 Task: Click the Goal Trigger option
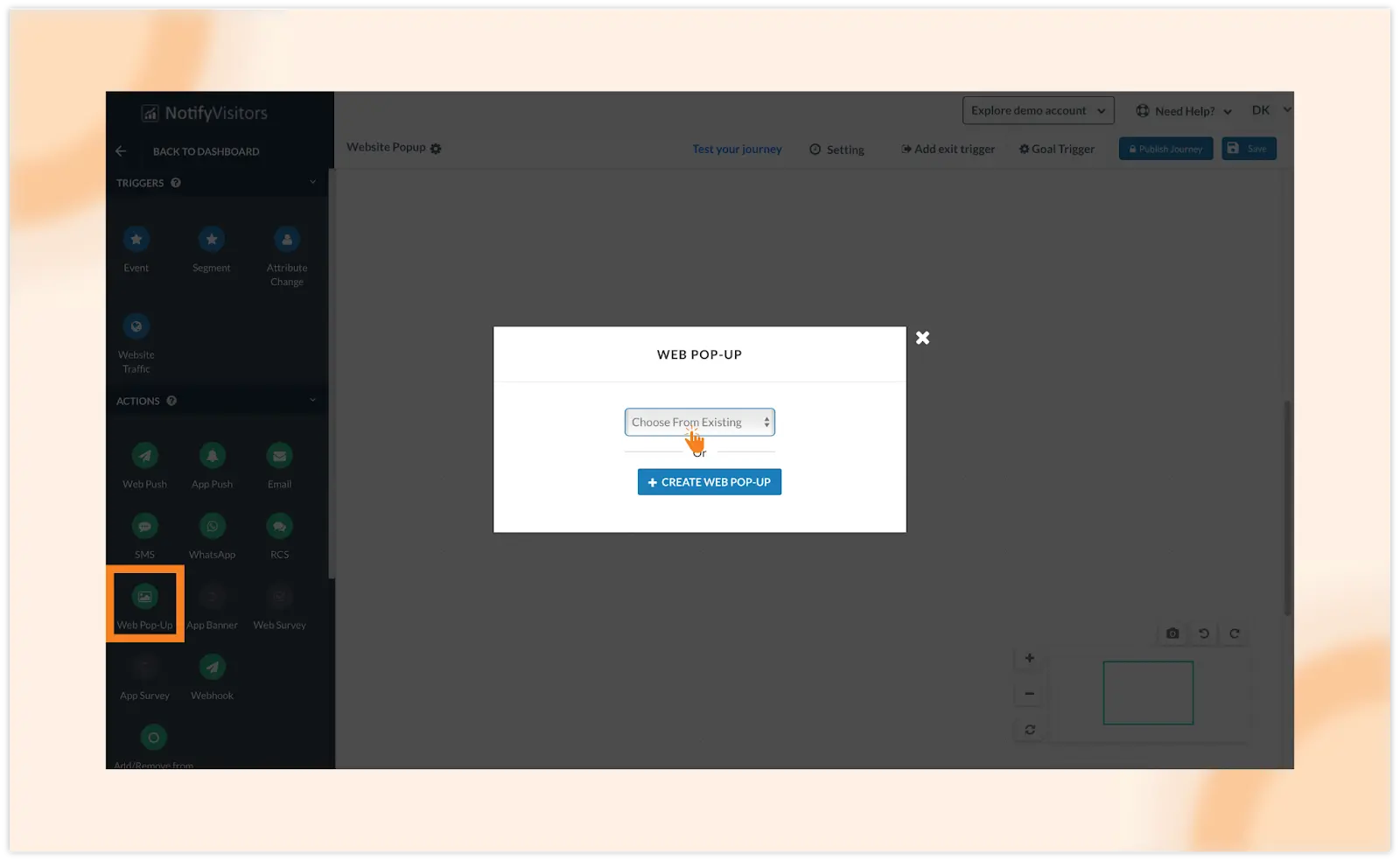1056,150
